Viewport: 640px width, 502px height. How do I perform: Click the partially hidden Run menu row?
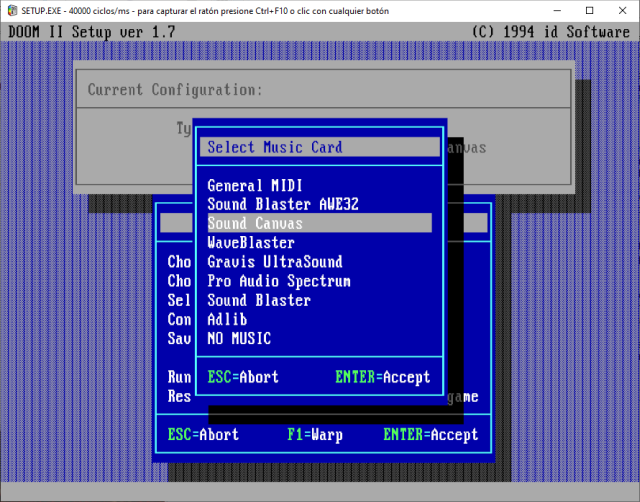(179, 377)
